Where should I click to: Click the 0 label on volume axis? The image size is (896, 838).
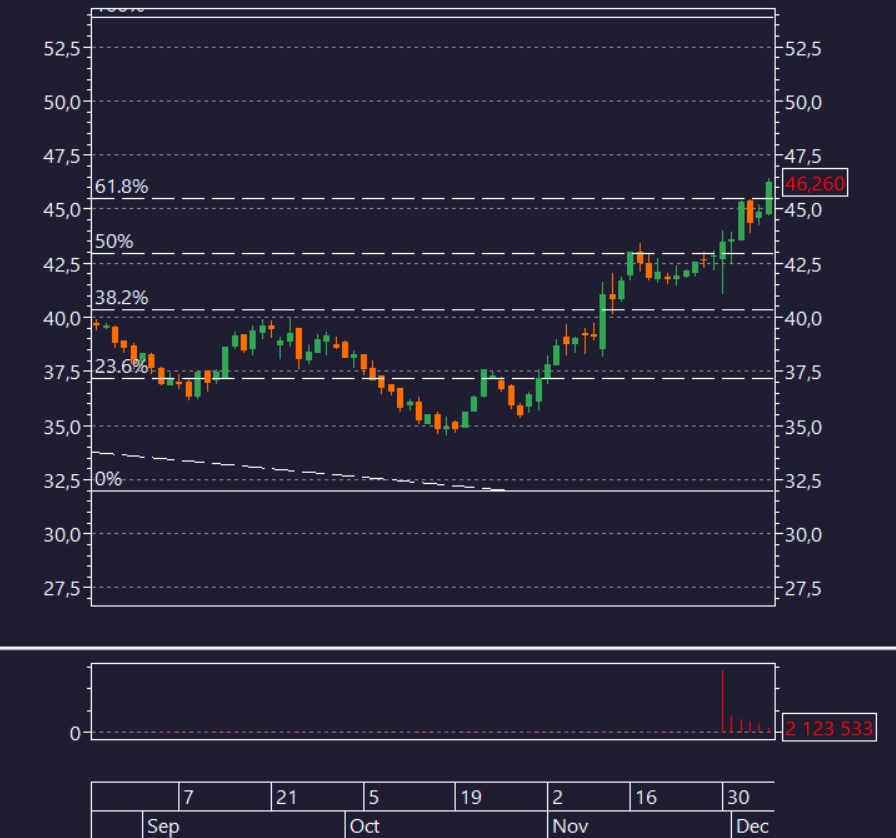pos(75,733)
